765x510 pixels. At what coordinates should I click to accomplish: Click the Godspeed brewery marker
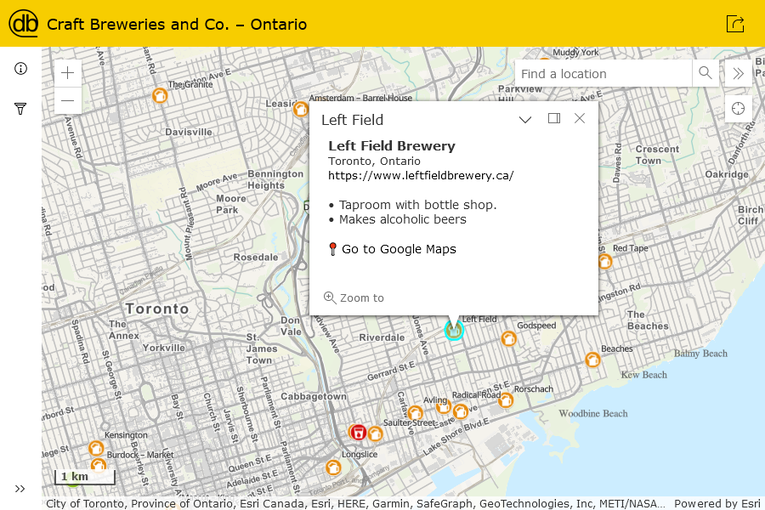[x=508, y=338]
